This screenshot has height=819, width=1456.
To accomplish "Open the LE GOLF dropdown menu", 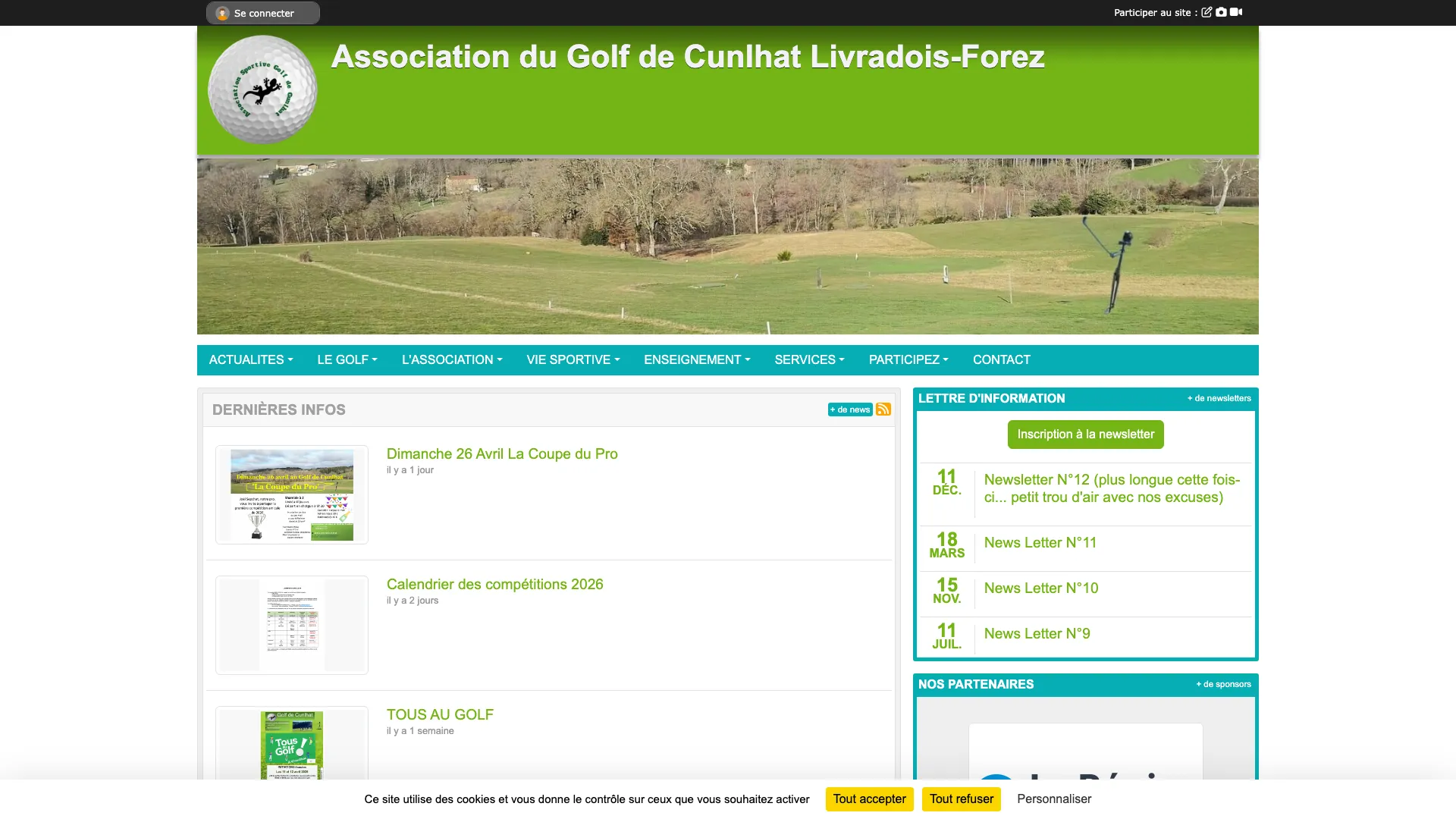I will [347, 359].
